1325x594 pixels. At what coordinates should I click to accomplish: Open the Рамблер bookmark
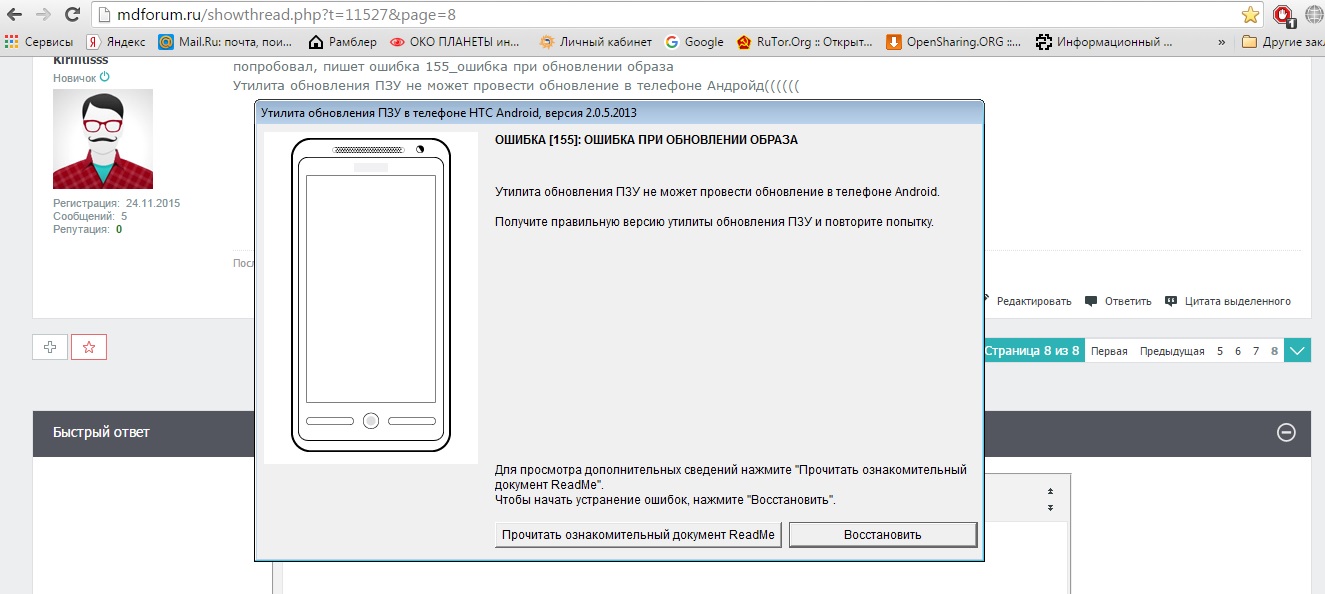(343, 42)
